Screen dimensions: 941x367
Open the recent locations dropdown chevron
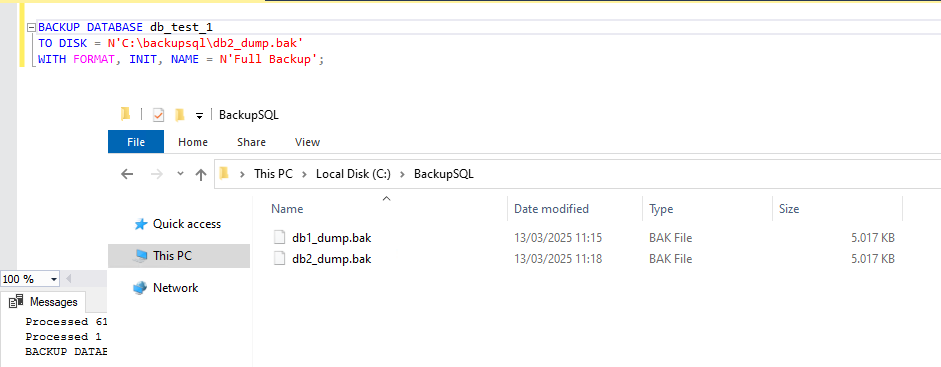180,174
